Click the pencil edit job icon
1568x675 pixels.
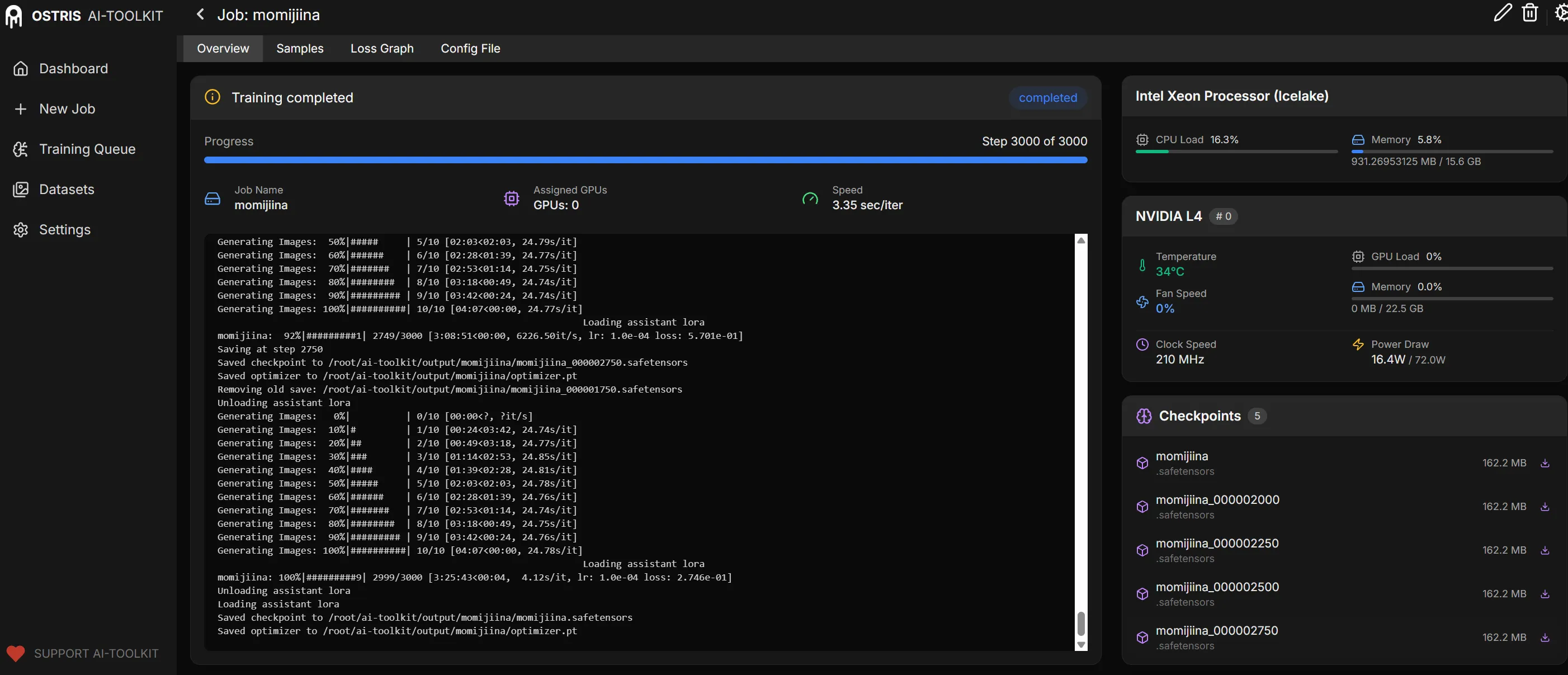[1502, 13]
